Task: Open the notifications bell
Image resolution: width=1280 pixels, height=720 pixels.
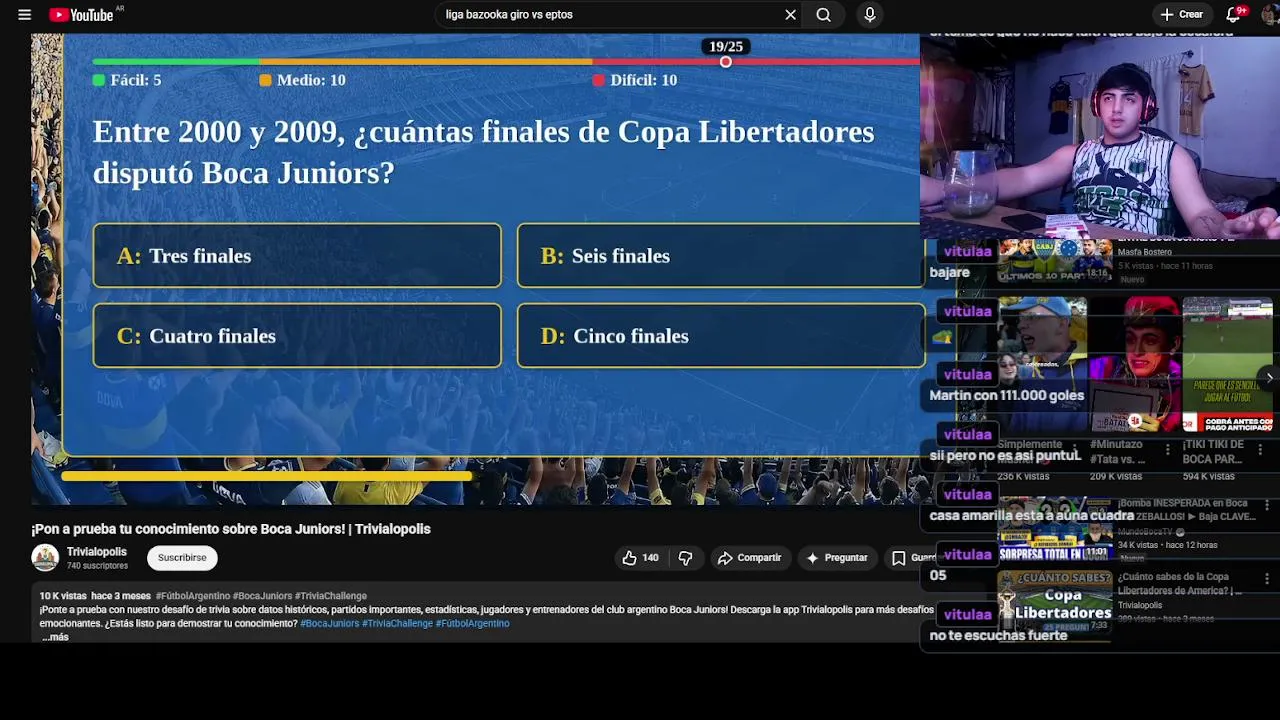Action: pyautogui.click(x=1233, y=15)
